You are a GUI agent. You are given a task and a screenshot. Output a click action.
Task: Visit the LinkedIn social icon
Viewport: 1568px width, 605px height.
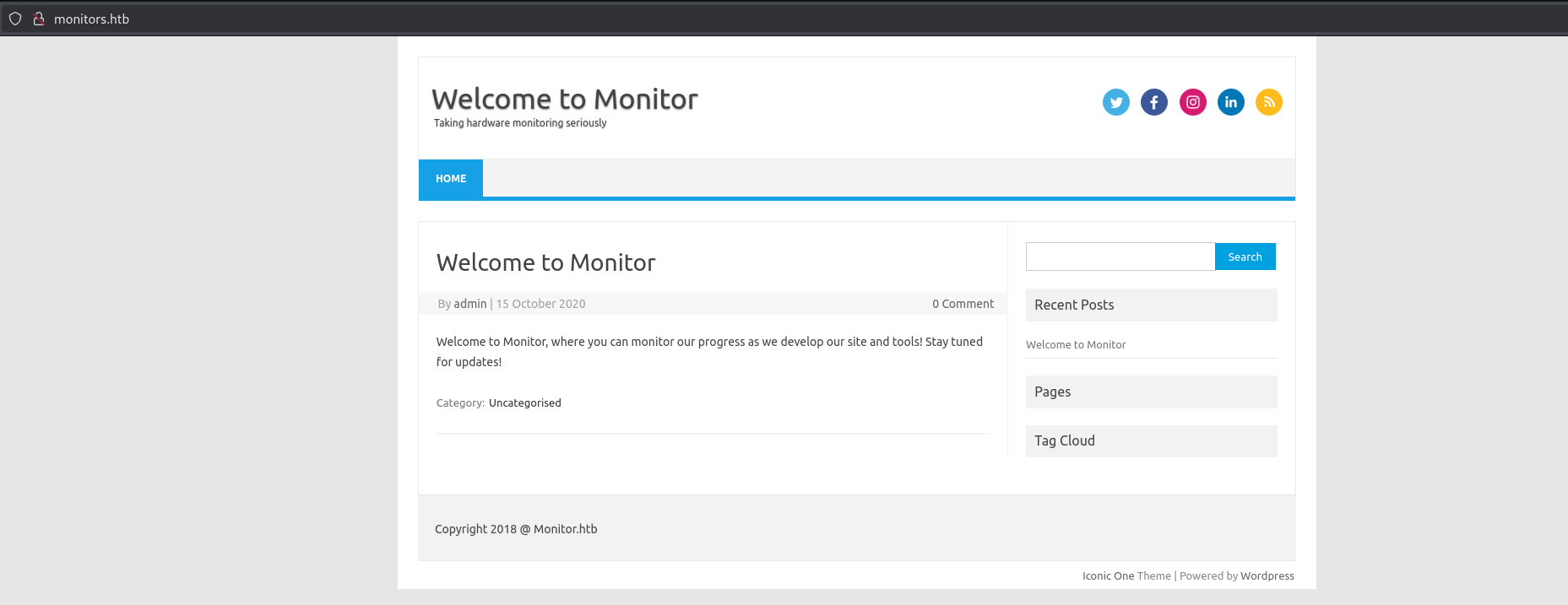[1230, 102]
